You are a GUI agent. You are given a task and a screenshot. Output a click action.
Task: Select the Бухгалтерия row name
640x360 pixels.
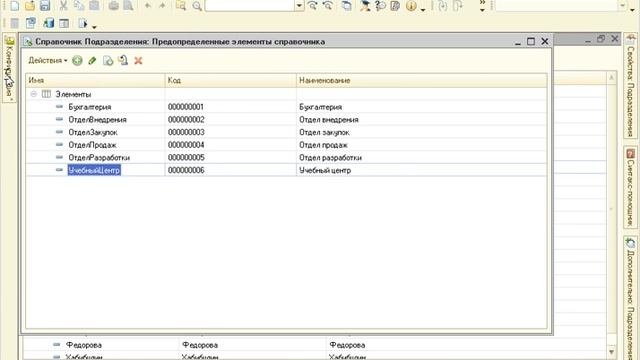tap(90, 107)
